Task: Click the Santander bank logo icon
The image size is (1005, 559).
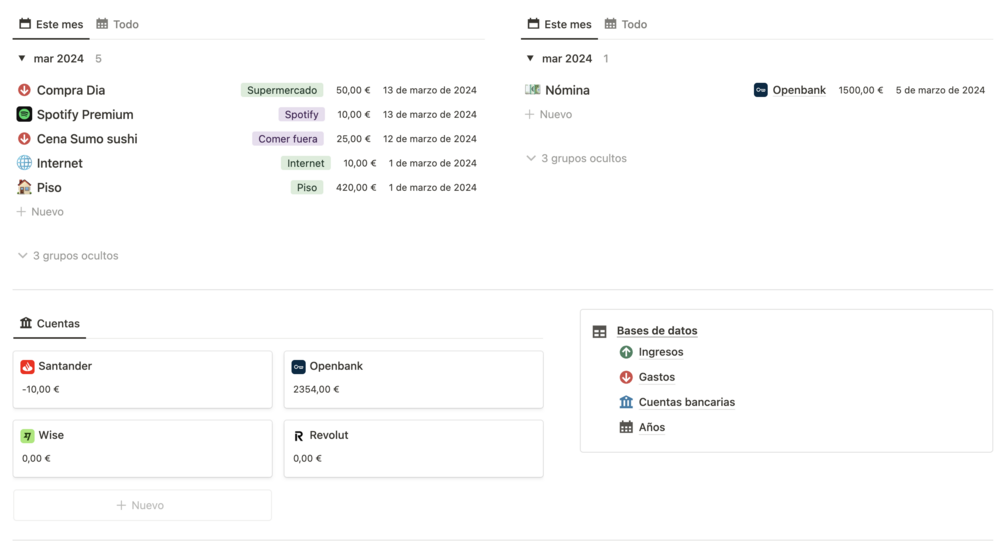Action: point(28,367)
